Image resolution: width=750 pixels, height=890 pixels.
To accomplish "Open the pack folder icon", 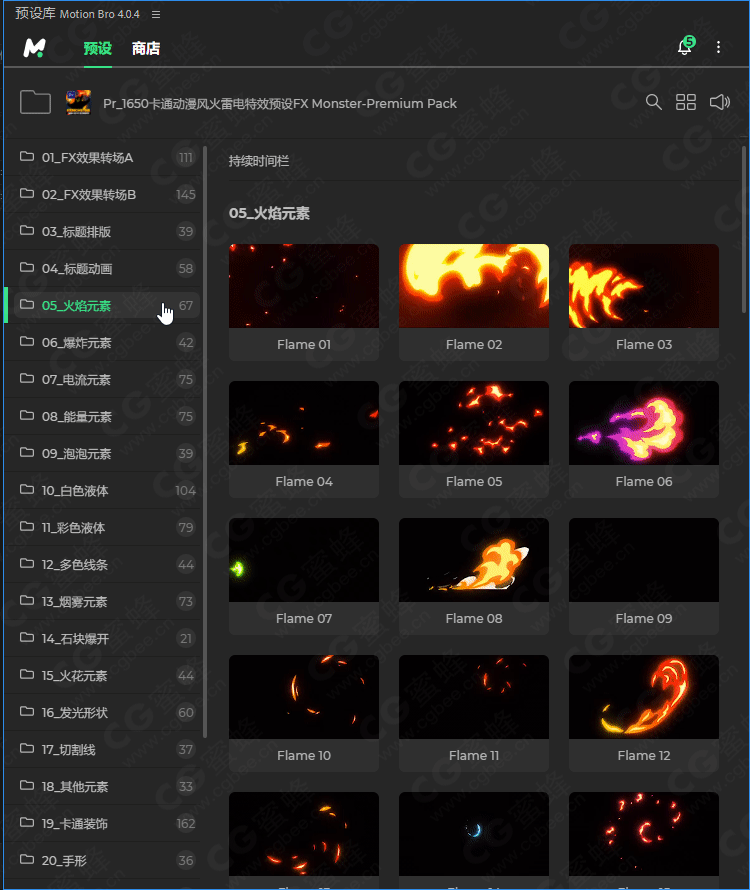I will click(35, 102).
